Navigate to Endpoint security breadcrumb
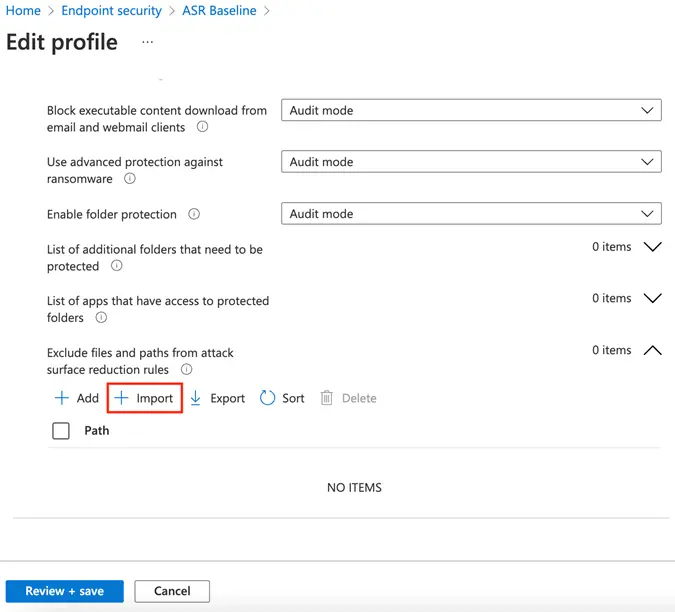 click(111, 11)
